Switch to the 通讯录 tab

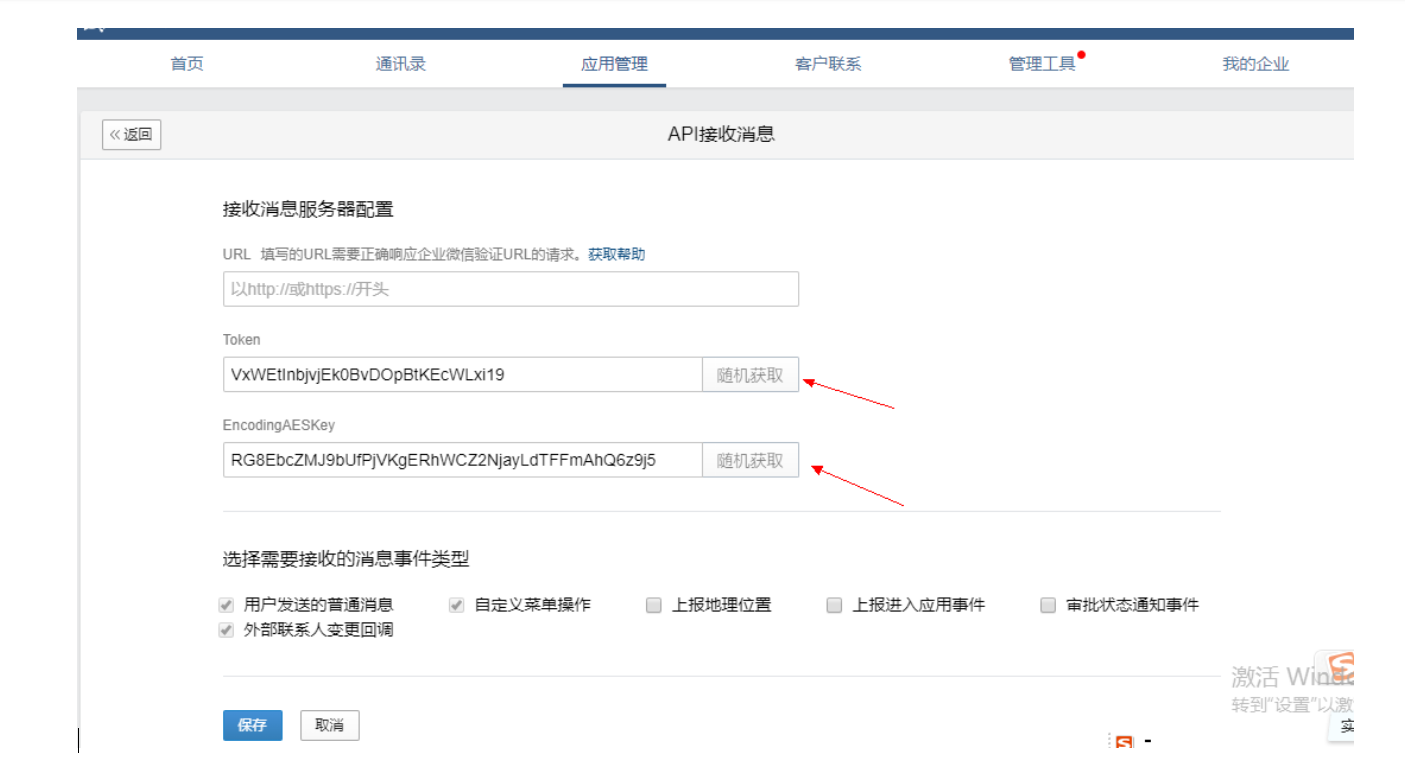(x=401, y=64)
